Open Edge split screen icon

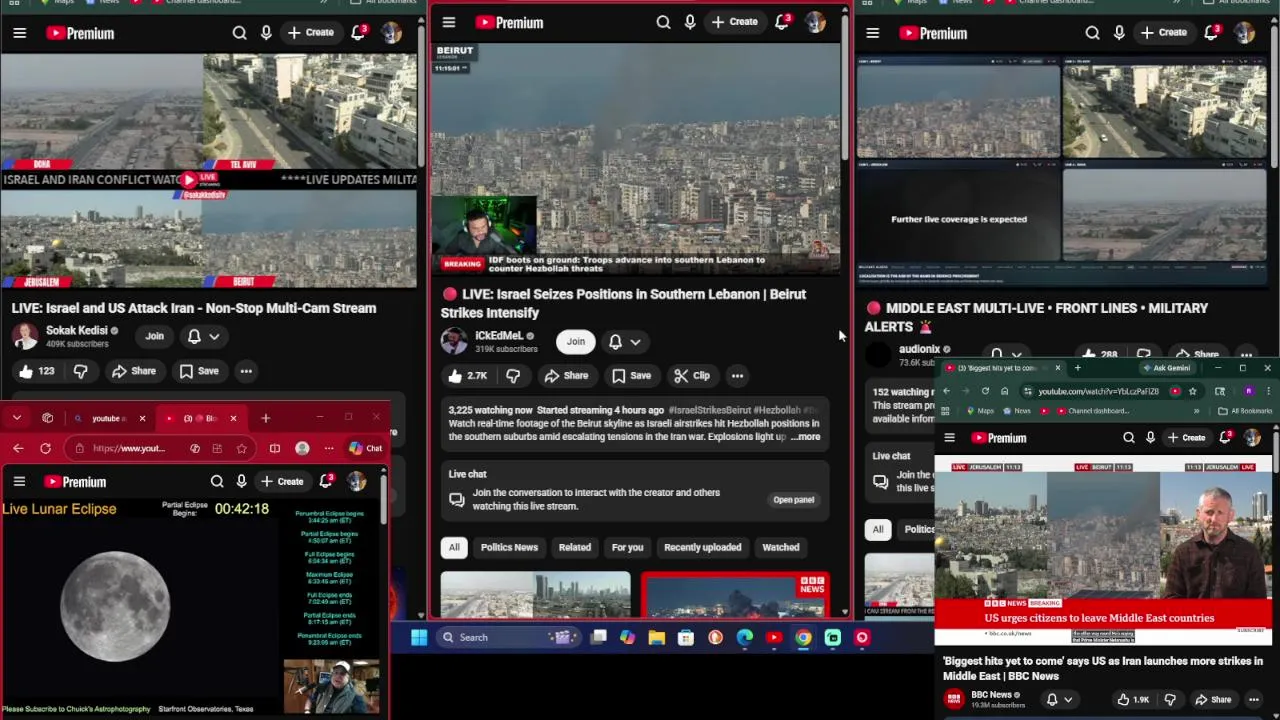[275, 448]
